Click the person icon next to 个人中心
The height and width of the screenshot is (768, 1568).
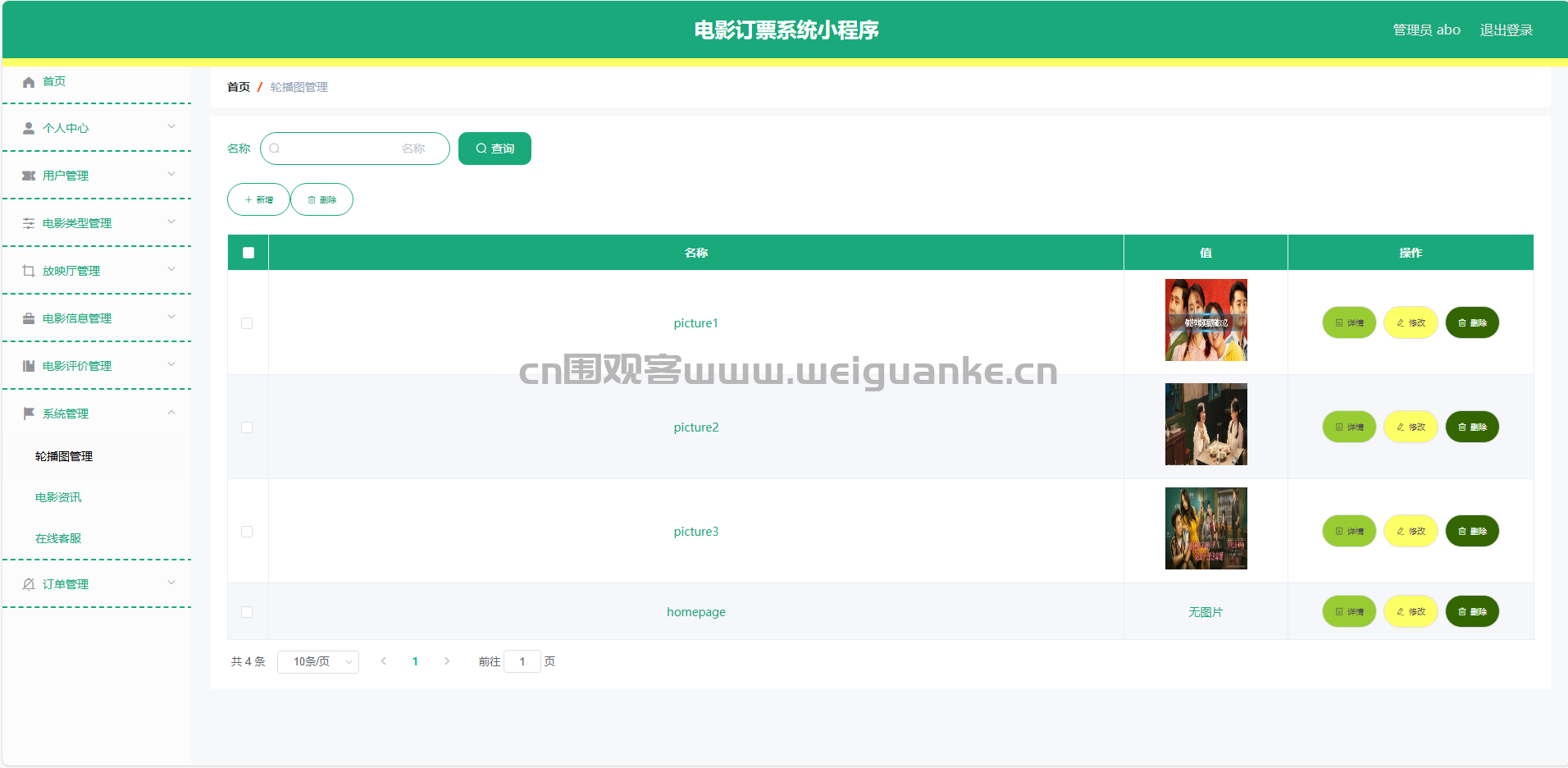click(29, 128)
